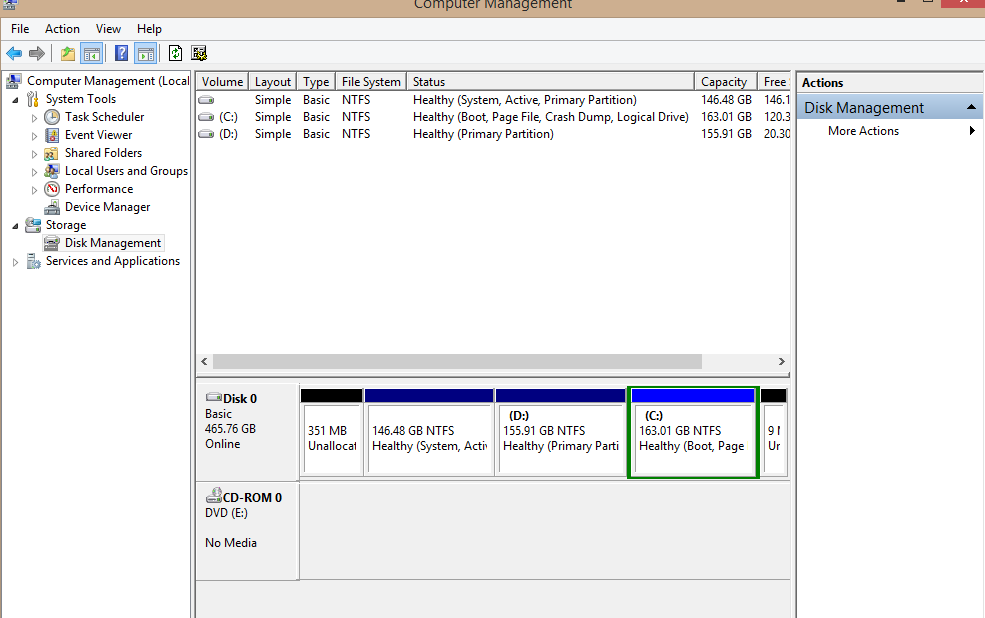This screenshot has width=985, height=618.
Task: Collapse the System Tools tree node
Action: click(15, 100)
